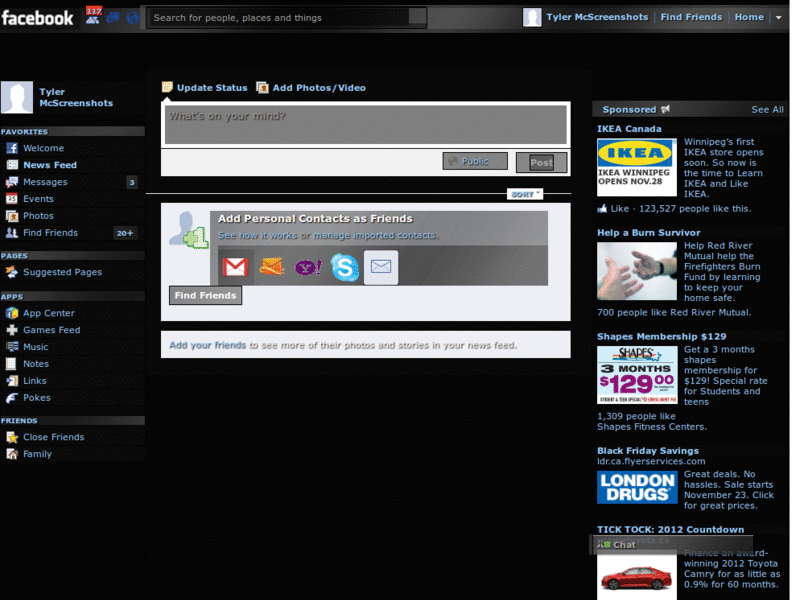Click the Post button
This screenshot has height=600, width=800.
coord(541,163)
